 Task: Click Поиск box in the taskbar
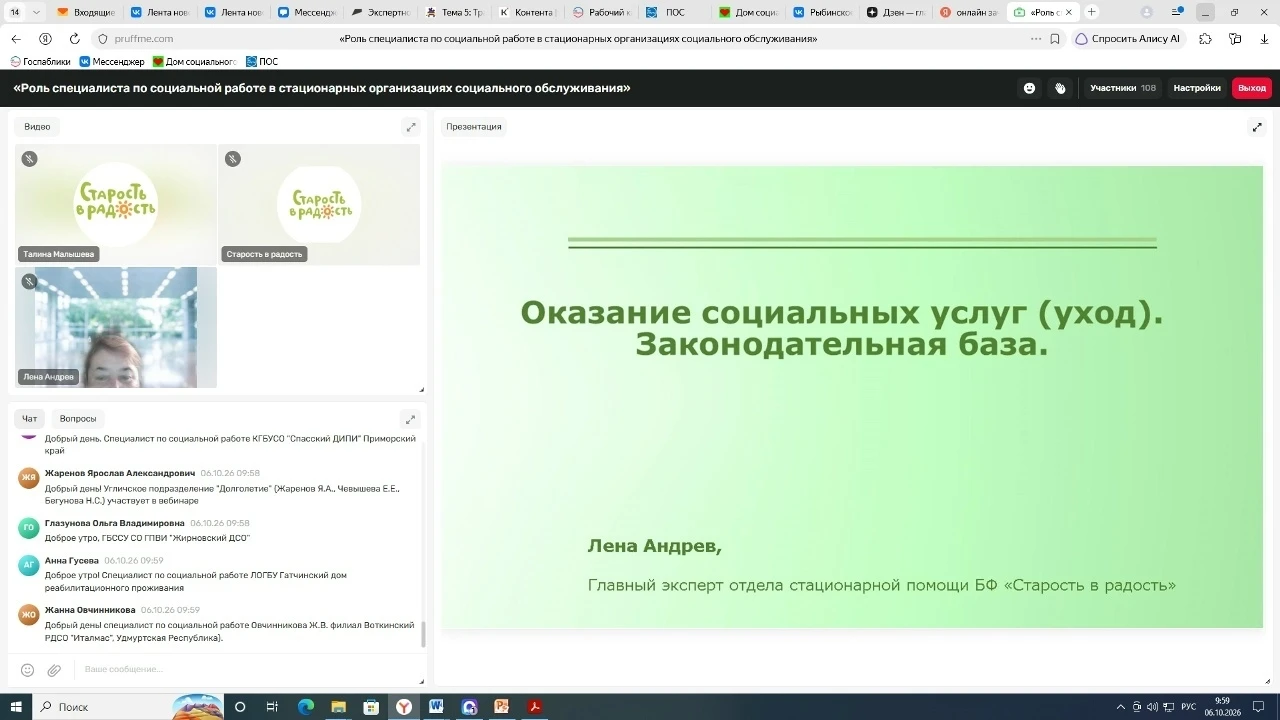pyautogui.click(x=130, y=706)
